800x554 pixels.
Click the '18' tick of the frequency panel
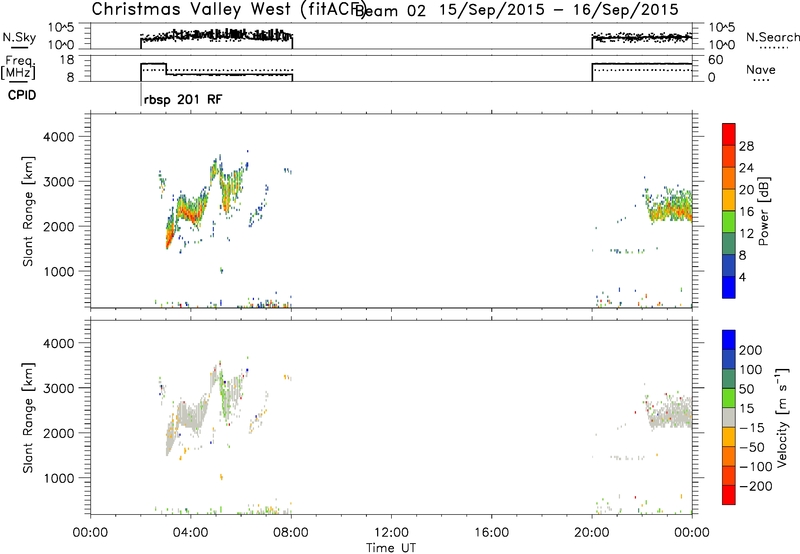click(x=67, y=60)
